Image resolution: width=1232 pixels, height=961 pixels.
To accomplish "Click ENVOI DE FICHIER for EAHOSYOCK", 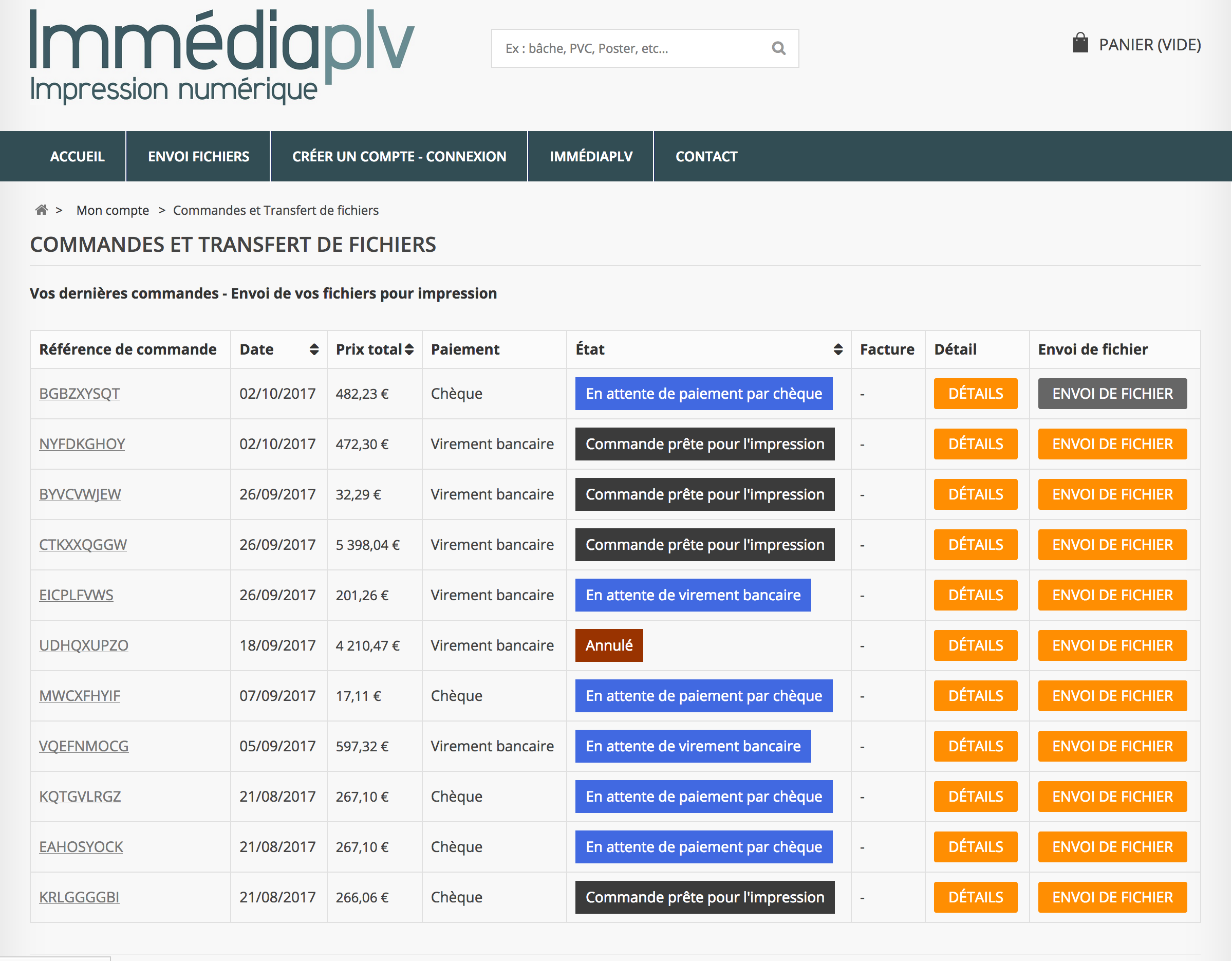I will coord(1112,846).
